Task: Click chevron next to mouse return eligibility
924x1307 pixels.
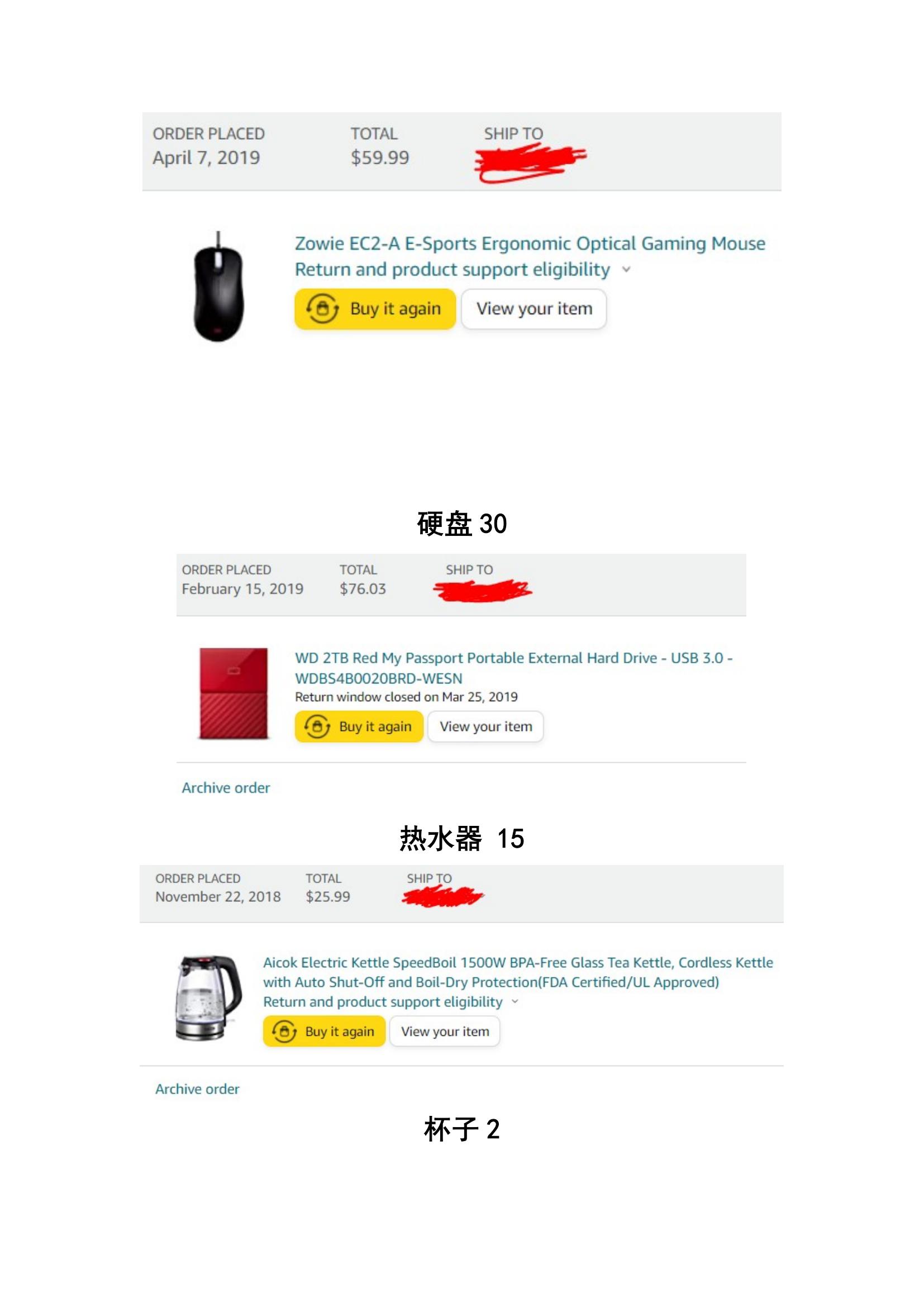Action: point(626,270)
